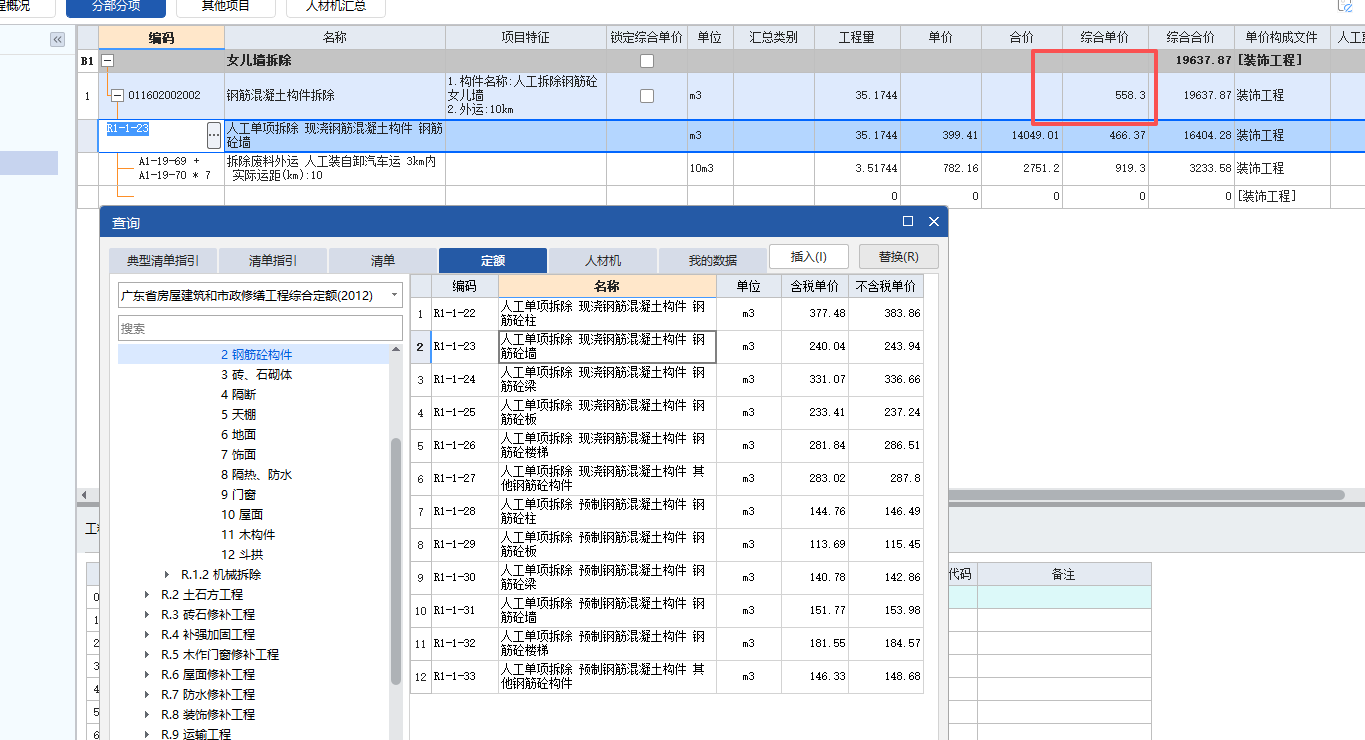
Task: Click the 编码 column header in main table
Action: [161, 37]
